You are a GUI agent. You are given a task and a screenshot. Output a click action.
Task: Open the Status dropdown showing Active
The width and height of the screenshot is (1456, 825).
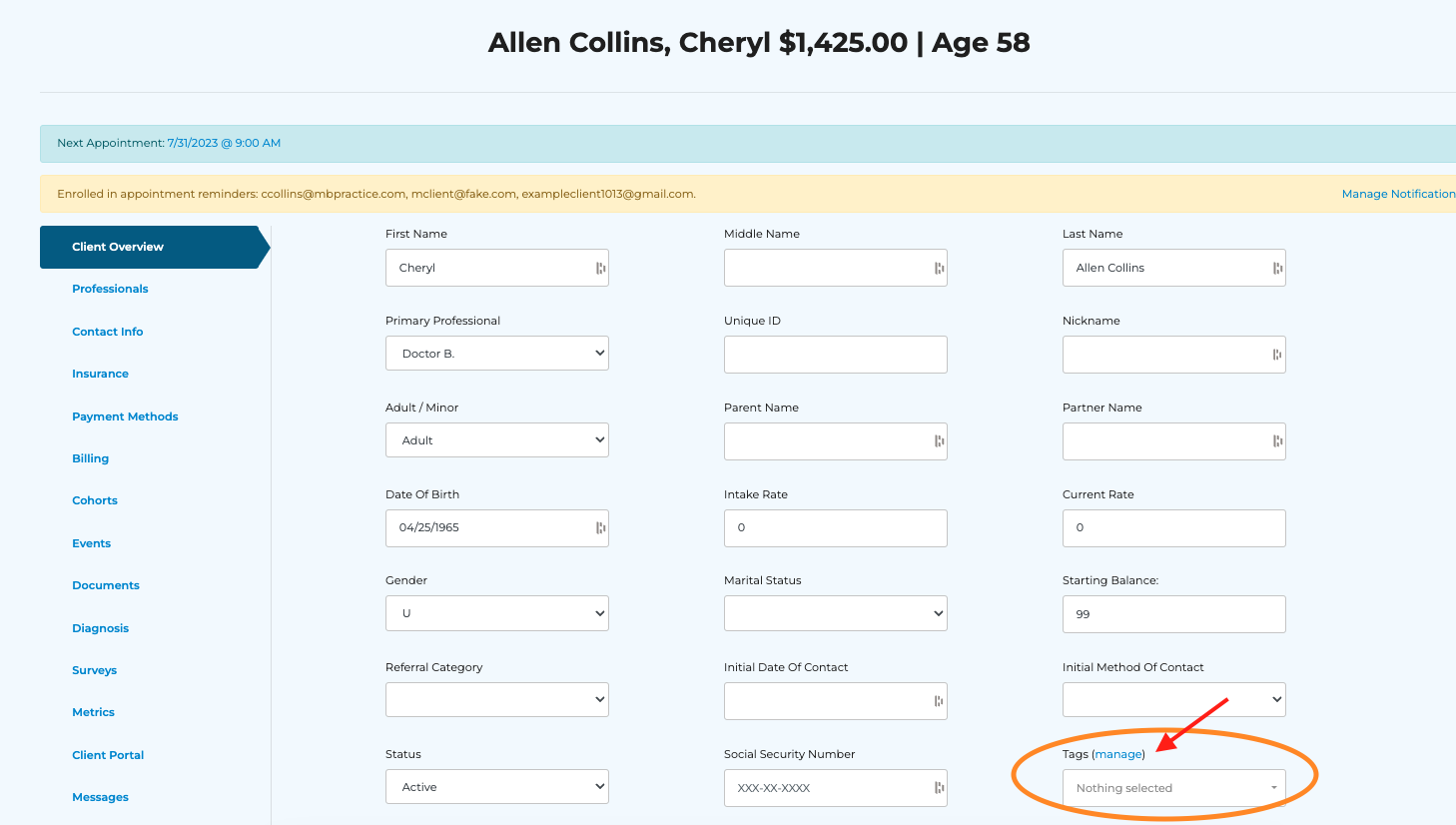[497, 787]
